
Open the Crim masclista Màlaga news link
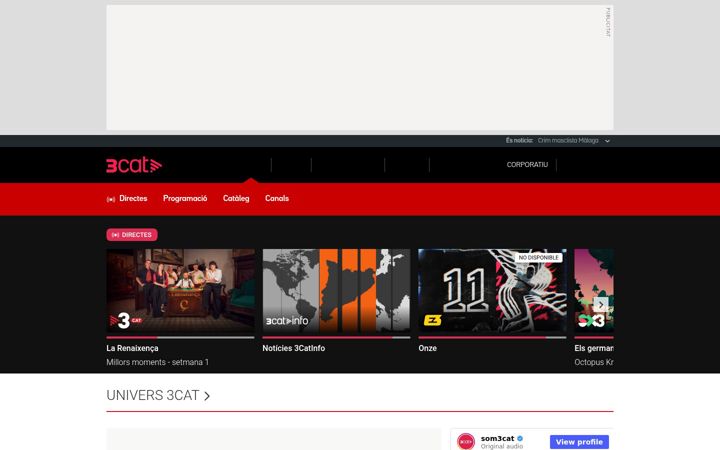point(568,141)
